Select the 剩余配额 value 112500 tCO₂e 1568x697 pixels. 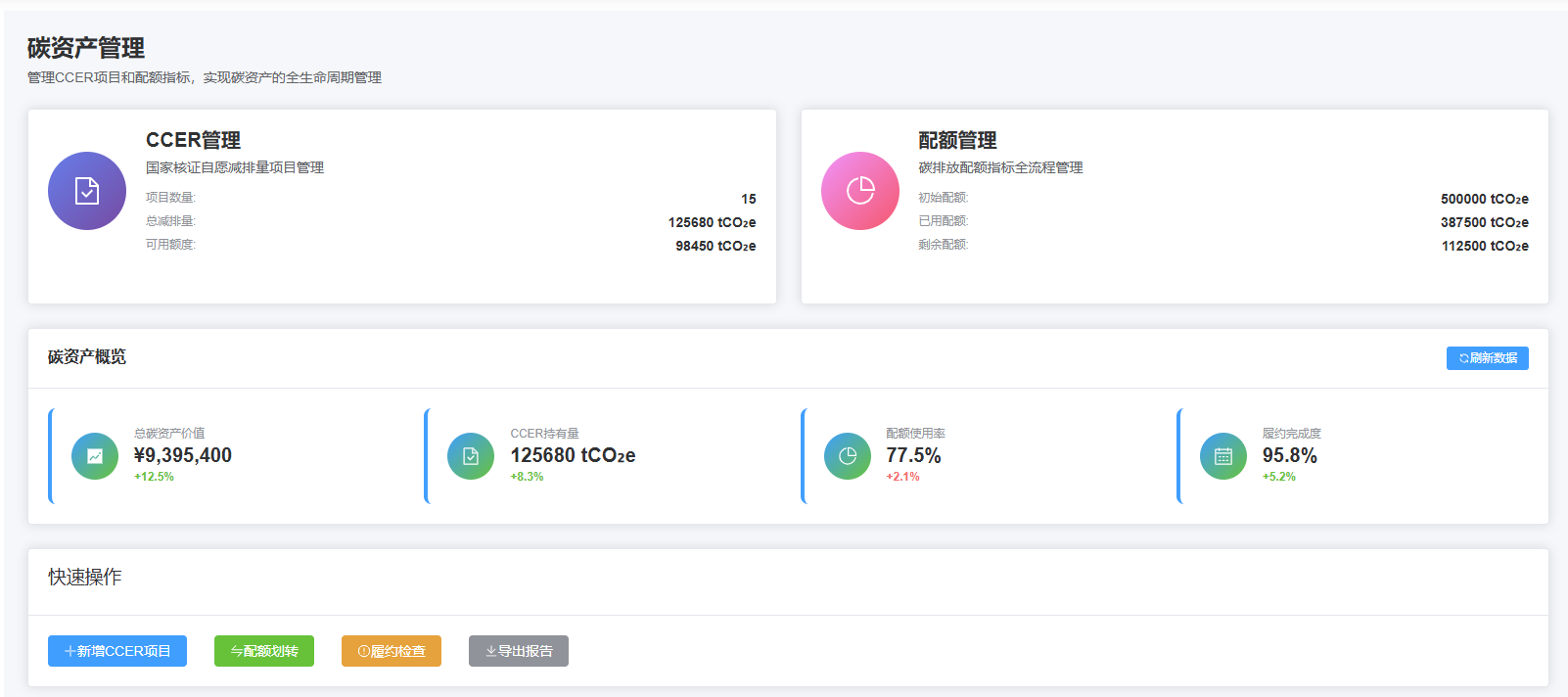click(x=1485, y=246)
